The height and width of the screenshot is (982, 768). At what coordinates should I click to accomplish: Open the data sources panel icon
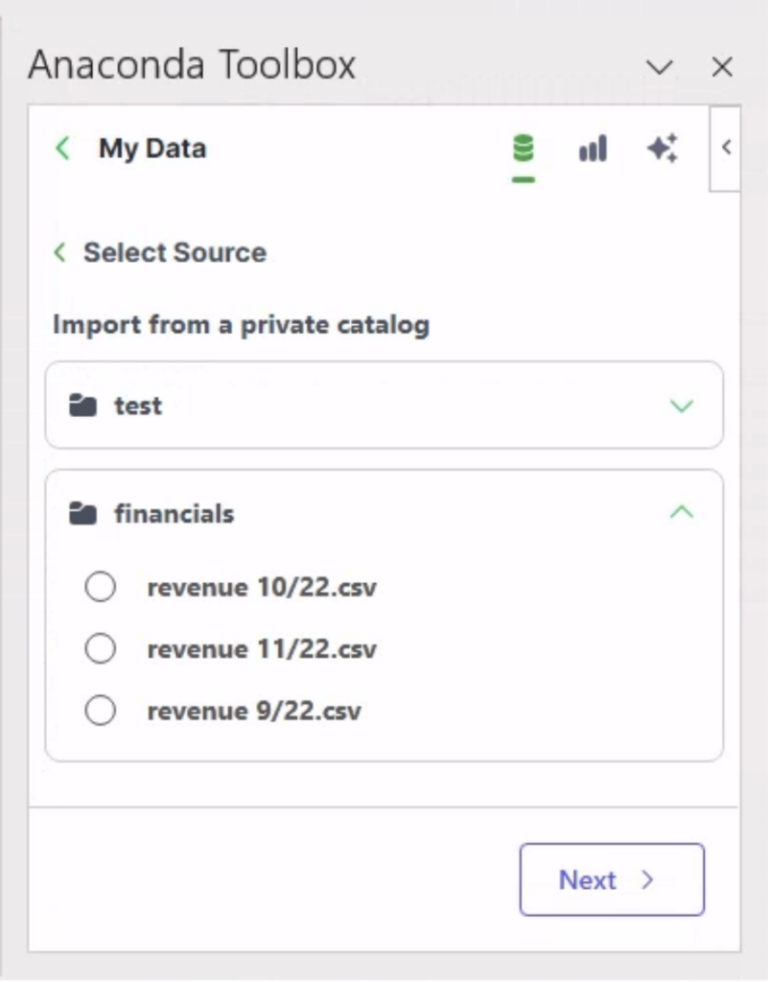tap(521, 148)
